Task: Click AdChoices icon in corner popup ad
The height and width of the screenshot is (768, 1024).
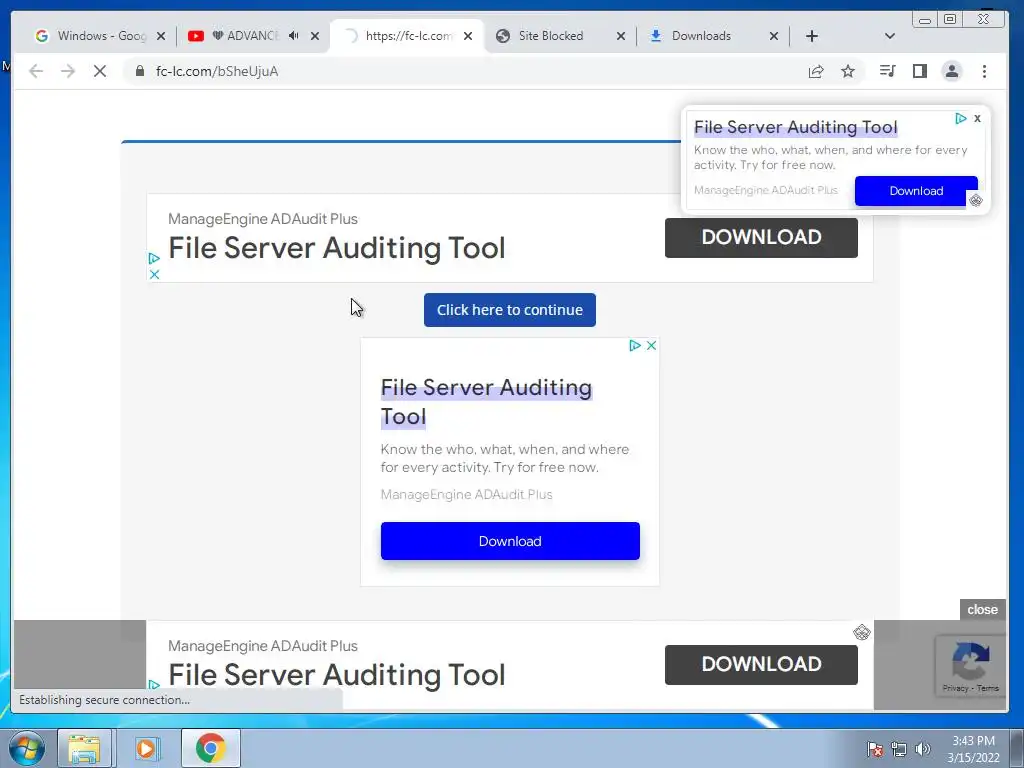Action: [960, 118]
